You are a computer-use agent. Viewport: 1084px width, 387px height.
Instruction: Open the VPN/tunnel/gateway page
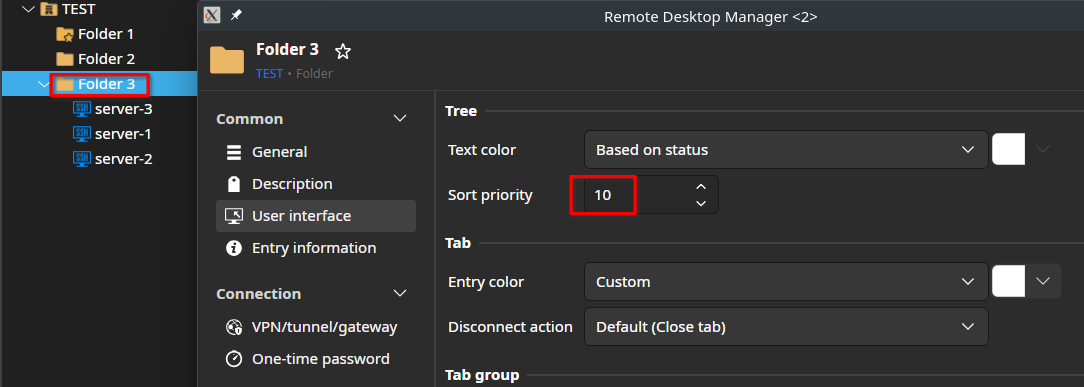tap(316, 327)
